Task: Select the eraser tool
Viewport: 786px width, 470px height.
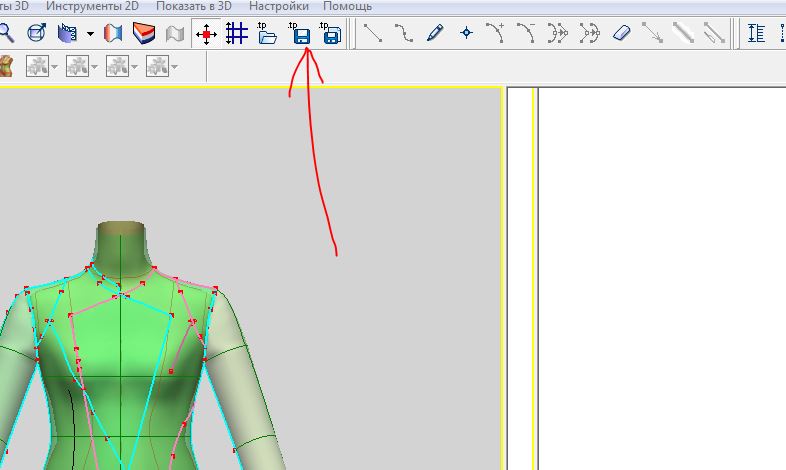Action: point(621,34)
